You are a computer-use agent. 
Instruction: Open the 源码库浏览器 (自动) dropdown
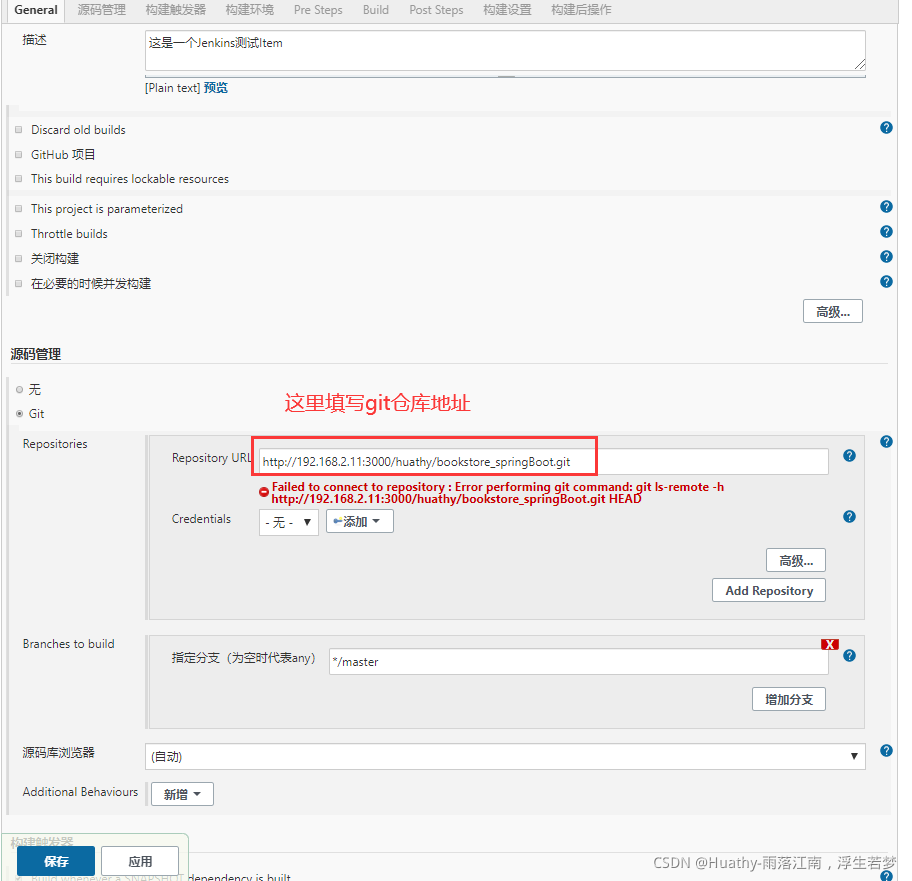pyautogui.click(x=505, y=756)
